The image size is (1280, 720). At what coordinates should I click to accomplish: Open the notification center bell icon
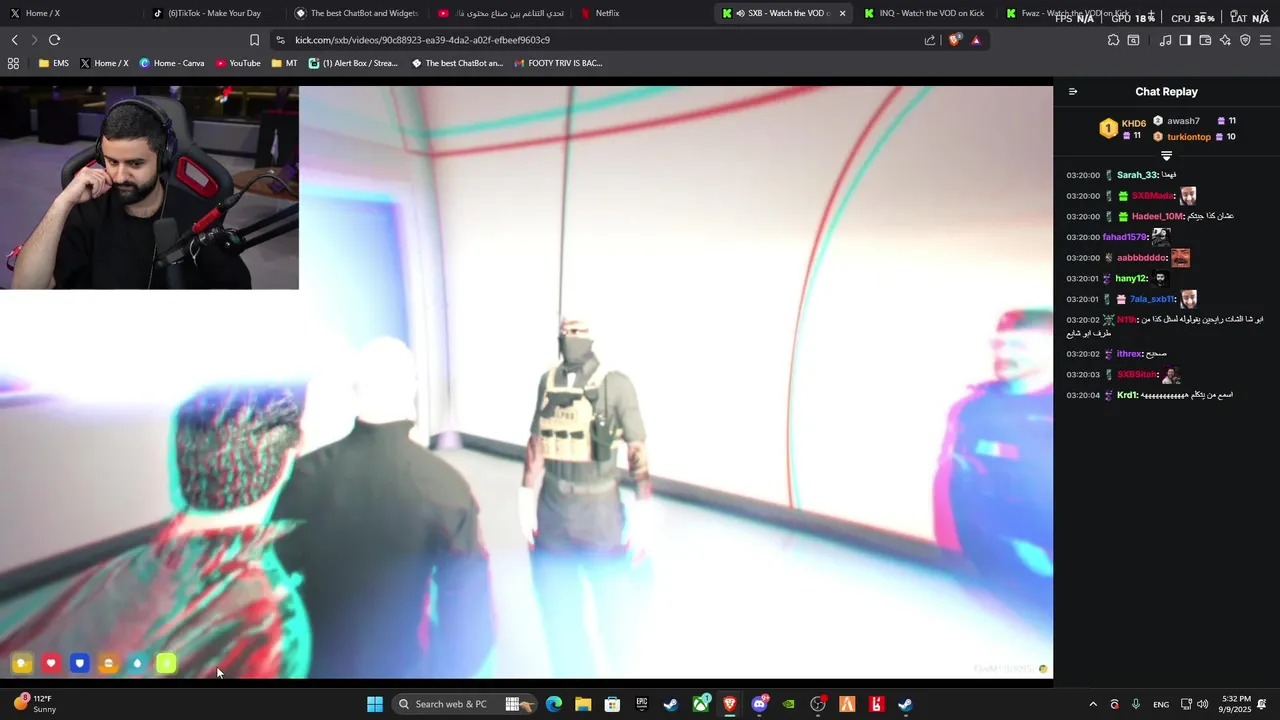1262,704
